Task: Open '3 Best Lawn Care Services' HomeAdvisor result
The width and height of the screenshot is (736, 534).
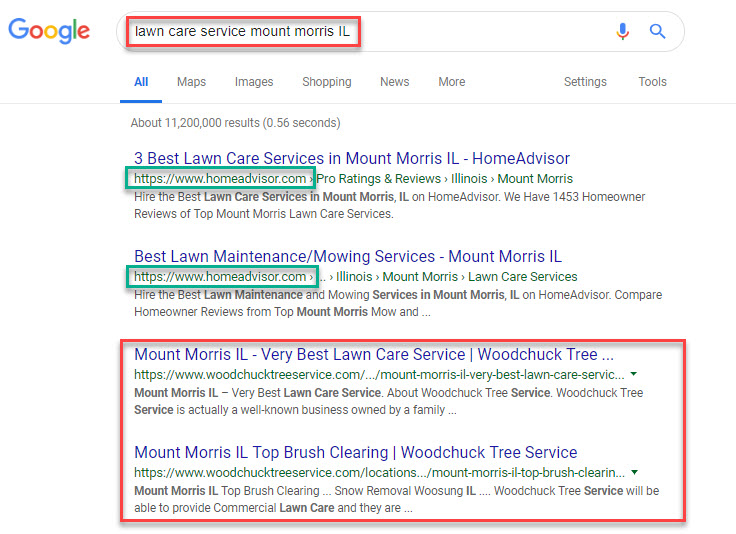Action: 352,159
